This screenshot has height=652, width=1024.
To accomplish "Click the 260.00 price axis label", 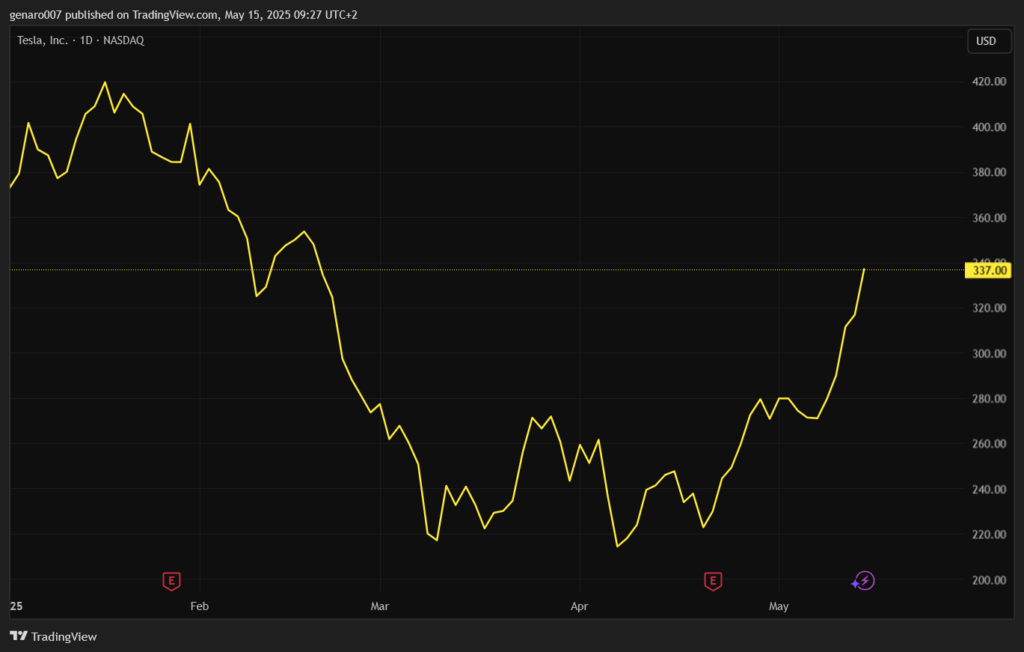I will [x=986, y=444].
